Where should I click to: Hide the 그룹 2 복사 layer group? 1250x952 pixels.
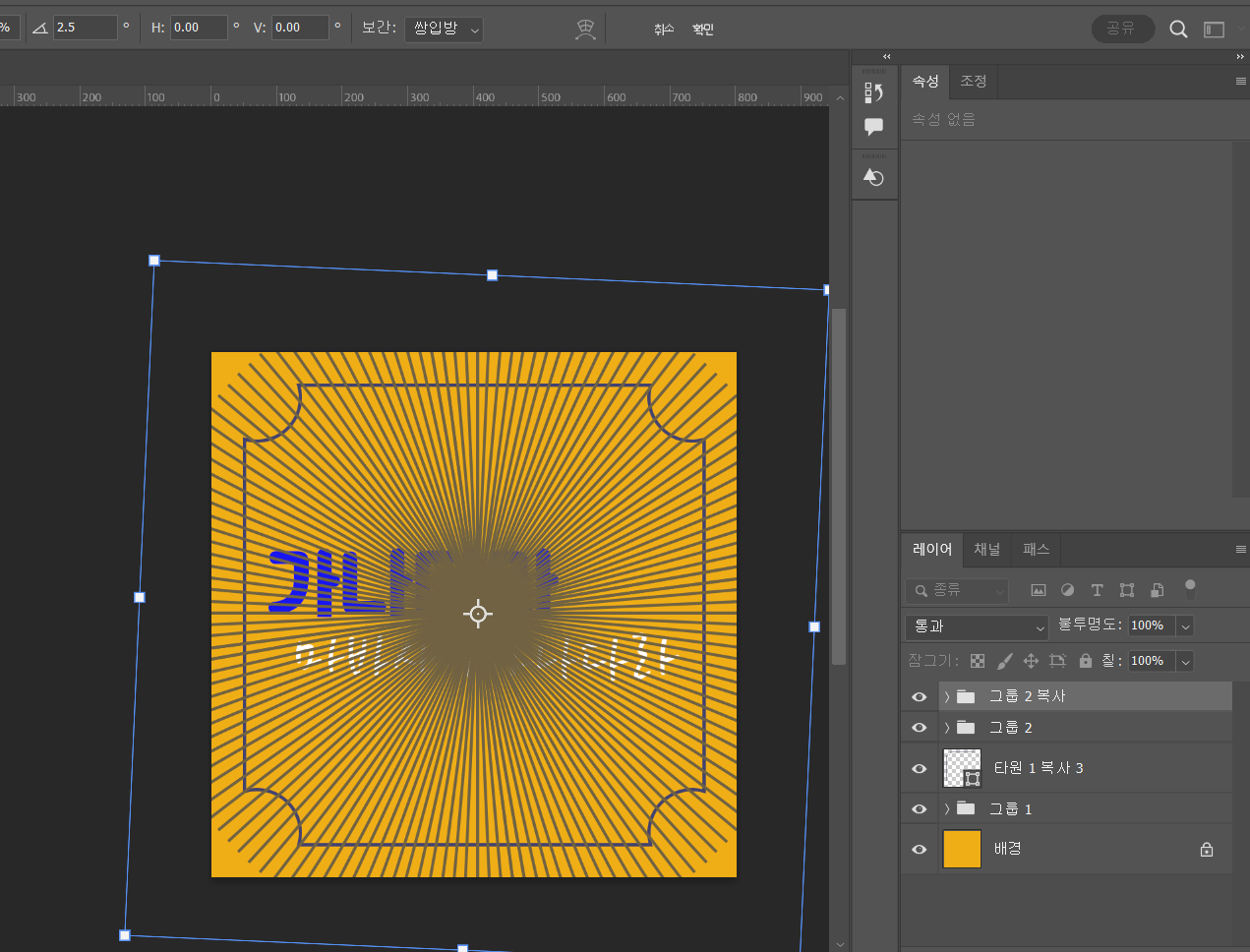coord(920,696)
